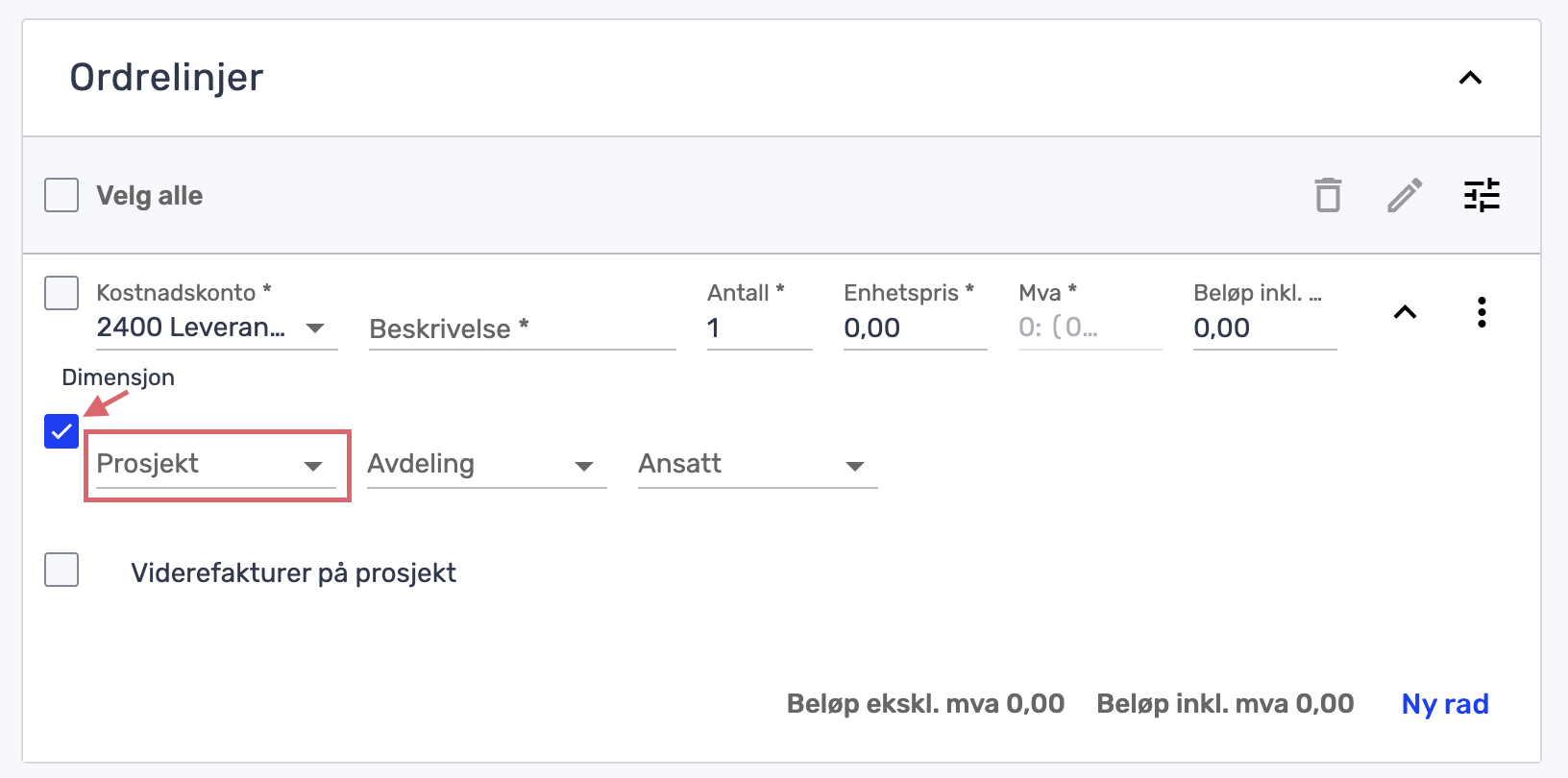Collapse the Ordrelinjer section
Image resolution: width=1568 pixels, height=778 pixels.
click(x=1470, y=78)
